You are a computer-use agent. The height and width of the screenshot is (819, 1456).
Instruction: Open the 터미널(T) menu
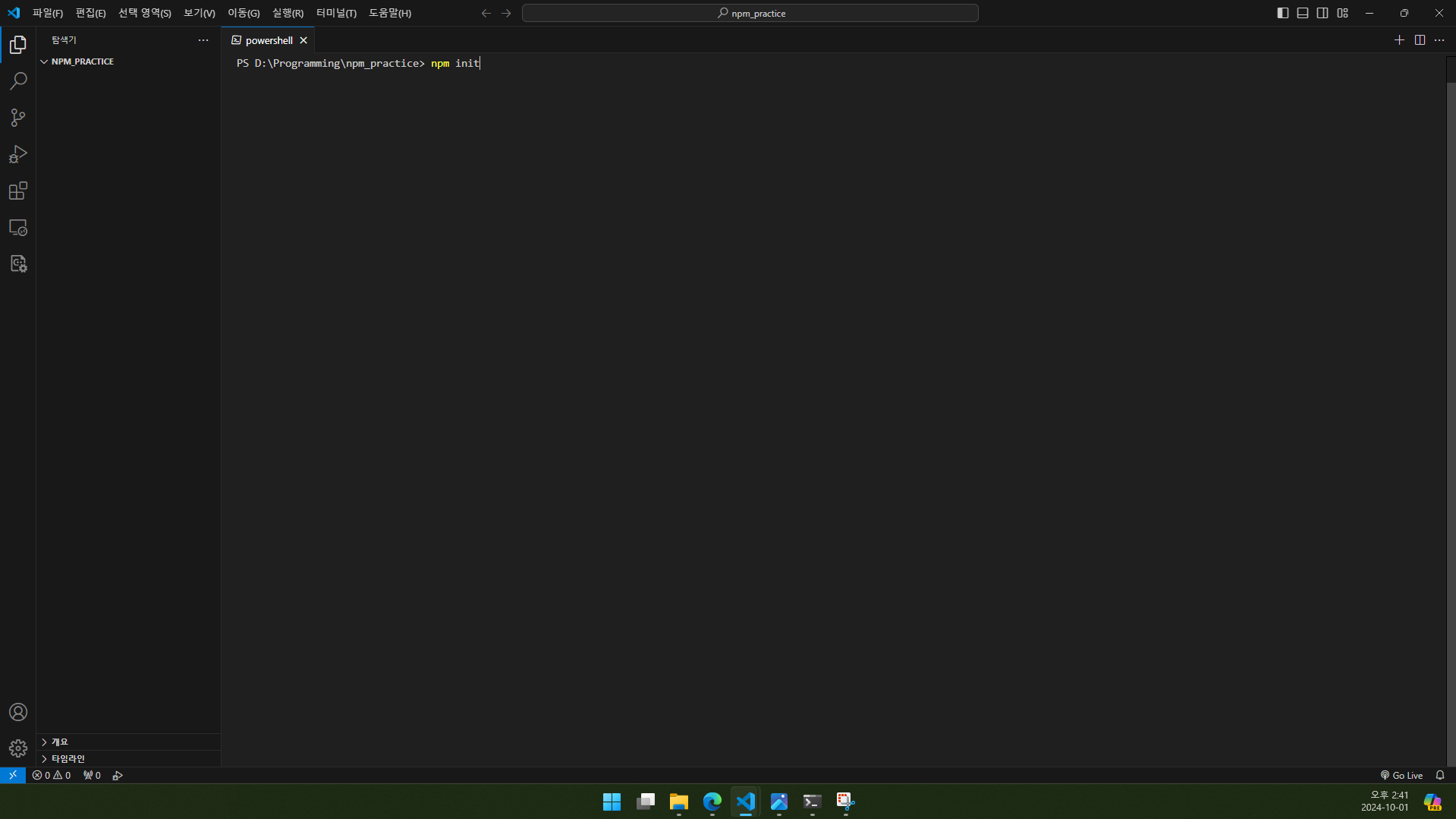click(336, 13)
